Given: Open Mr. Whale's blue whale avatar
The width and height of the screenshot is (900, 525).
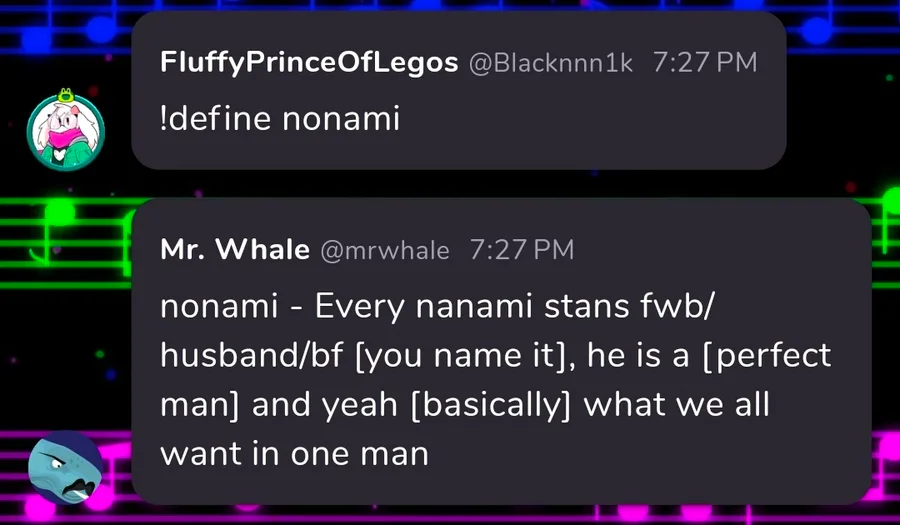Looking at the screenshot, I should pos(65,471).
